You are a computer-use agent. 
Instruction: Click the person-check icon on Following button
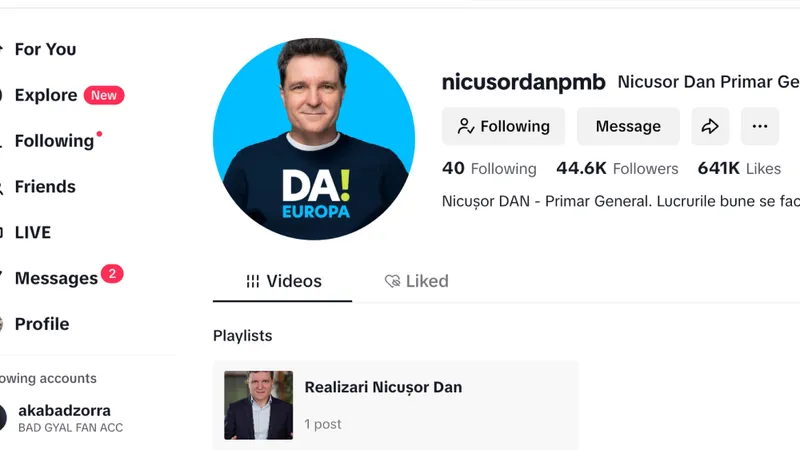click(x=466, y=126)
